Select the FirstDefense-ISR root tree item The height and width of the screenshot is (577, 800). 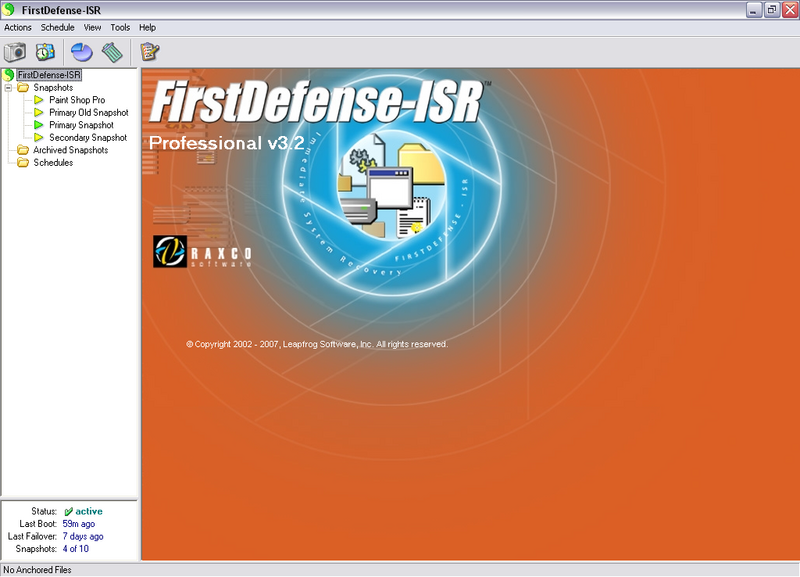49,75
